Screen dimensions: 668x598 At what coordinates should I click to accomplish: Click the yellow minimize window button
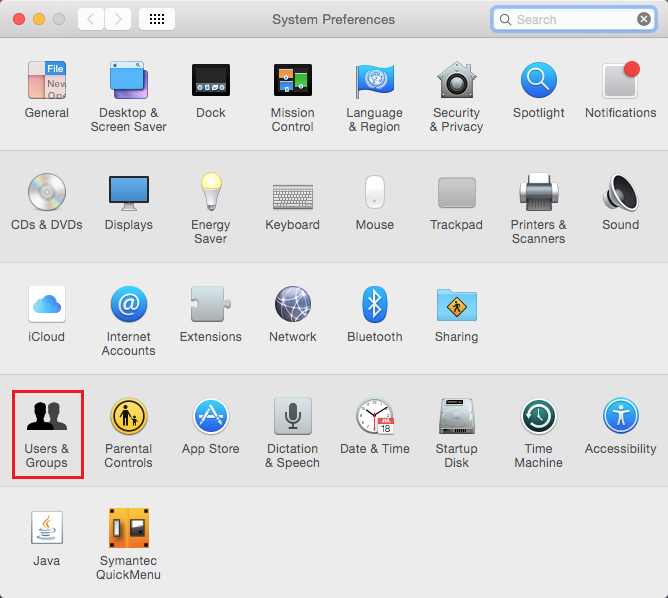click(39, 19)
